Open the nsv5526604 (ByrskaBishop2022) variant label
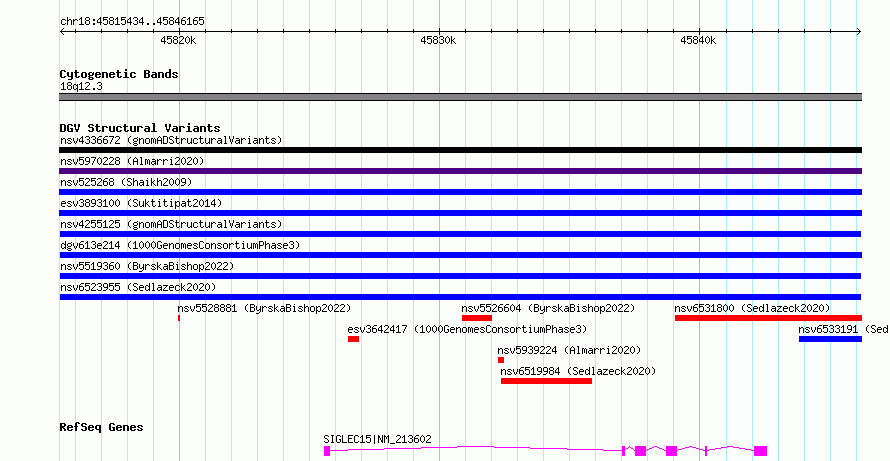 pyautogui.click(x=548, y=308)
